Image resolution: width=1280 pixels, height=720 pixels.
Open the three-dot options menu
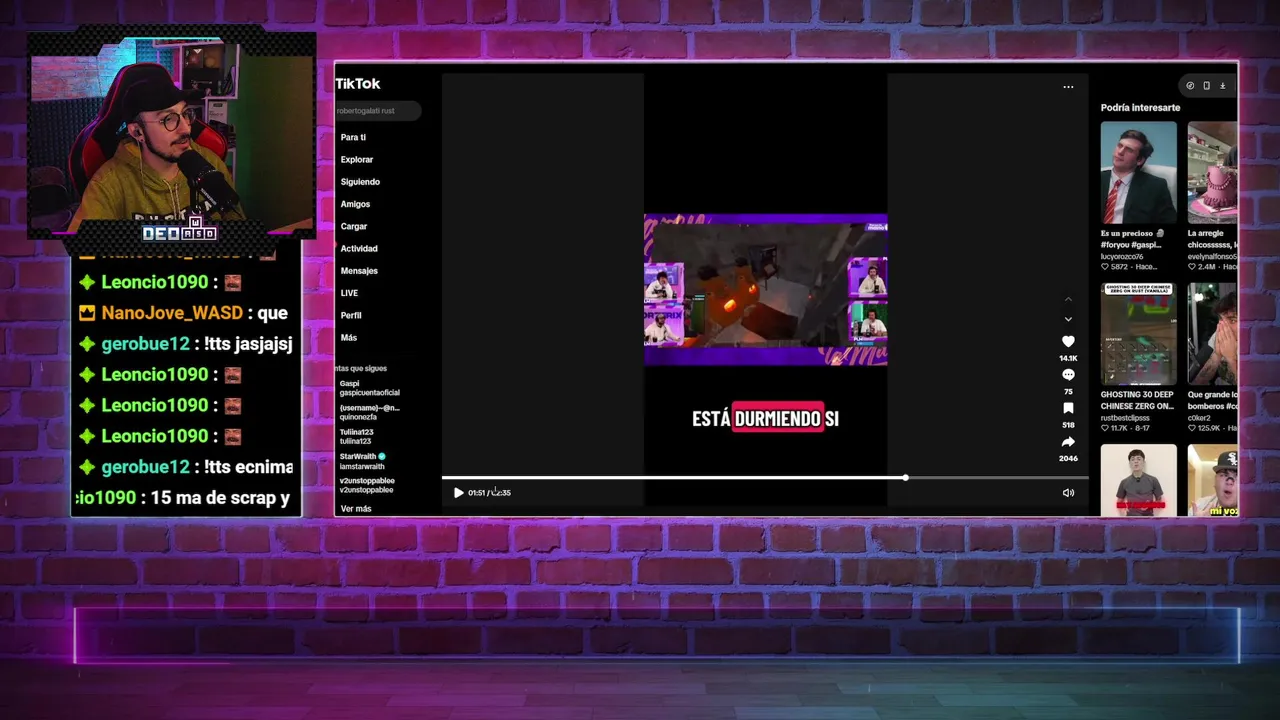tap(1068, 87)
